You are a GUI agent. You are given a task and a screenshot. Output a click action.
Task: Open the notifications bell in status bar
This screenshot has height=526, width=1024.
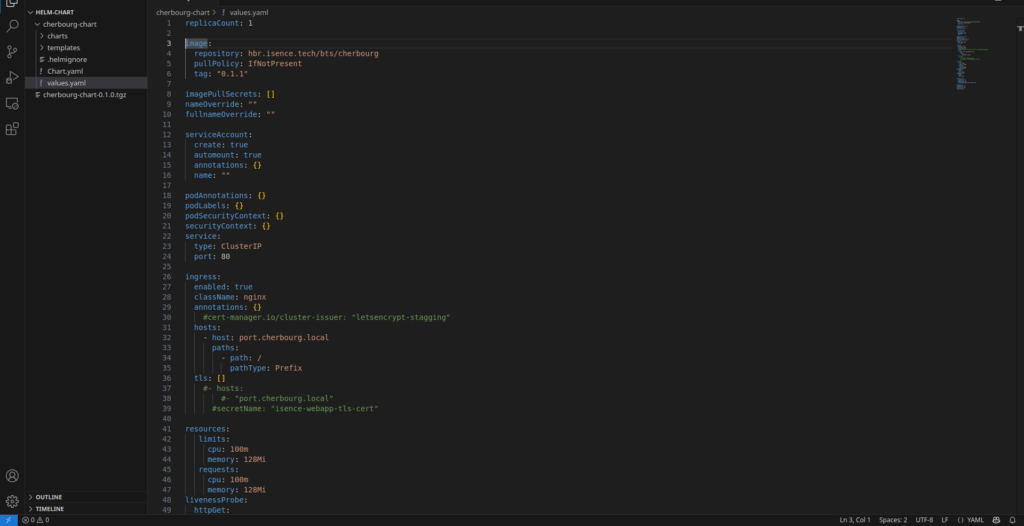point(1012,520)
